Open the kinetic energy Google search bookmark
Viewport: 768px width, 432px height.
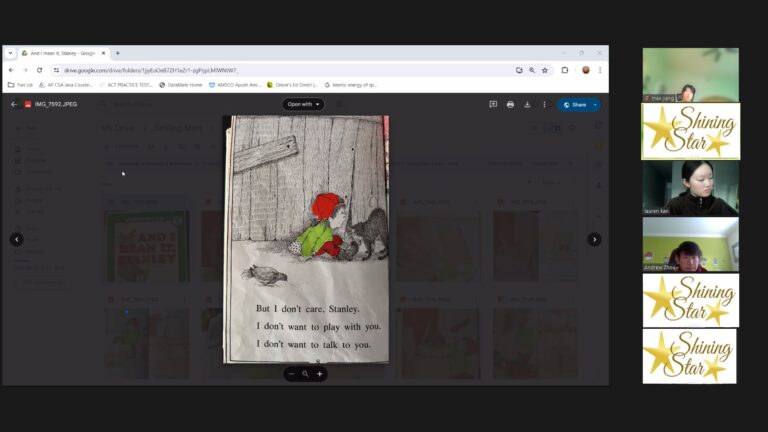(351, 85)
